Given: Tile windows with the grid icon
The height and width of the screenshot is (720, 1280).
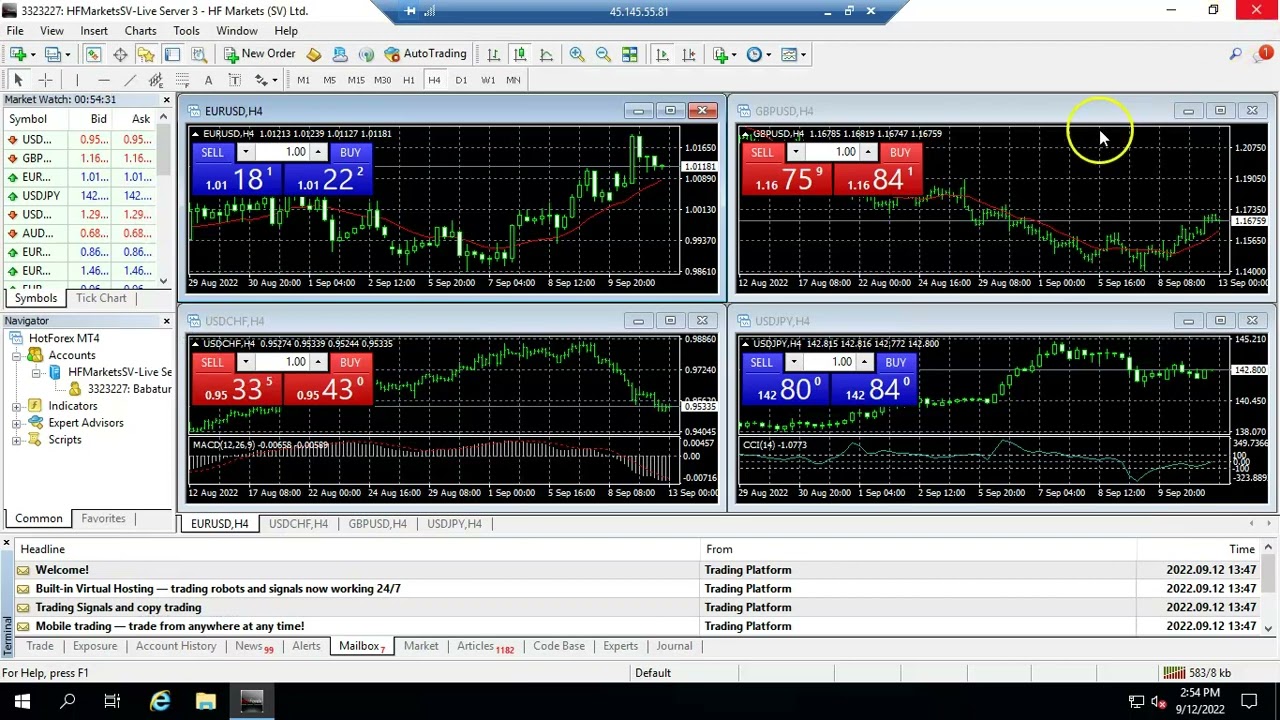Looking at the screenshot, I should [x=629, y=54].
